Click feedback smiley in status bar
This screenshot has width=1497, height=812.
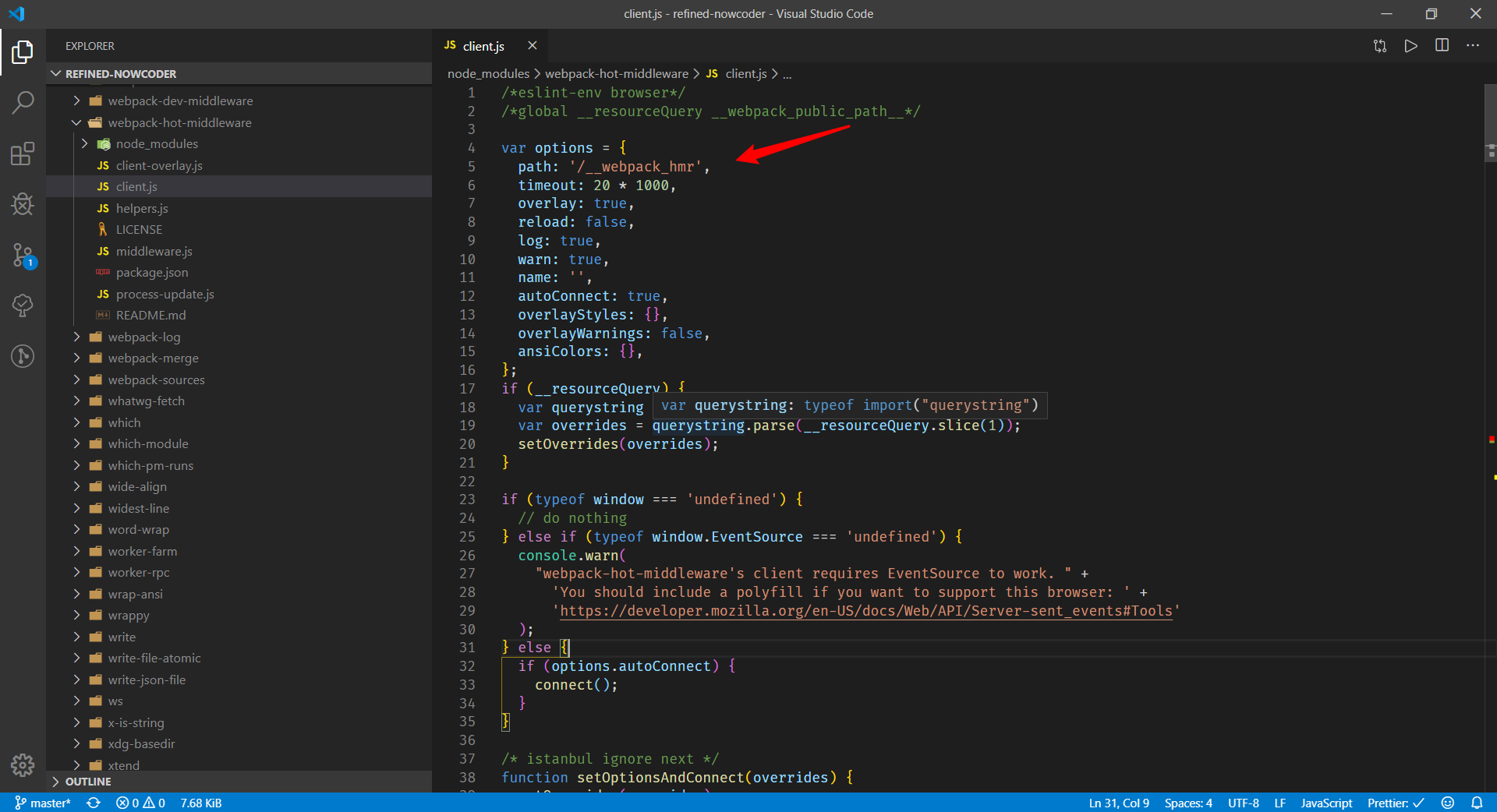[1448, 803]
